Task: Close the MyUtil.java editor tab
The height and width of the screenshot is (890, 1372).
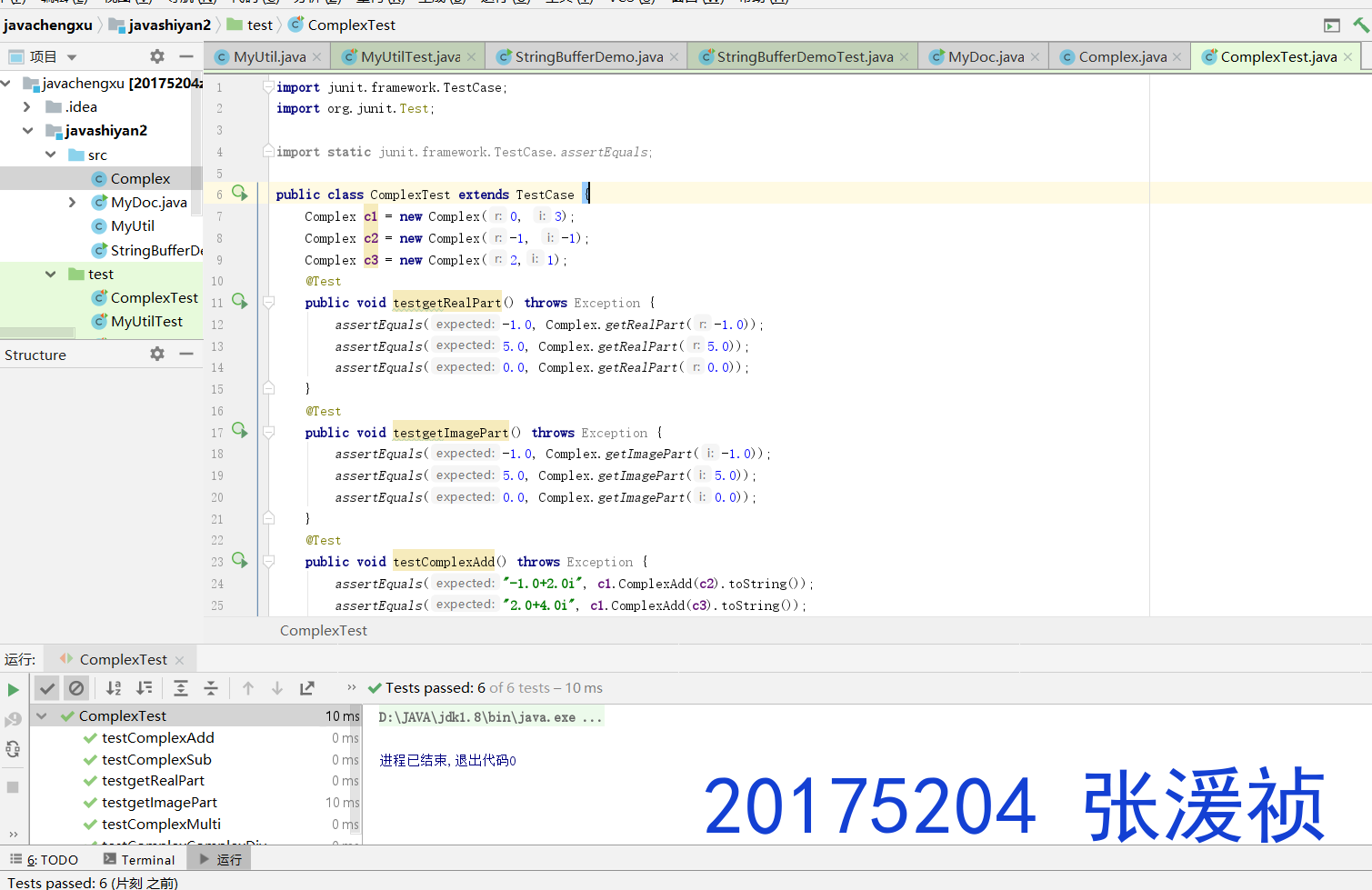Action: click(316, 57)
